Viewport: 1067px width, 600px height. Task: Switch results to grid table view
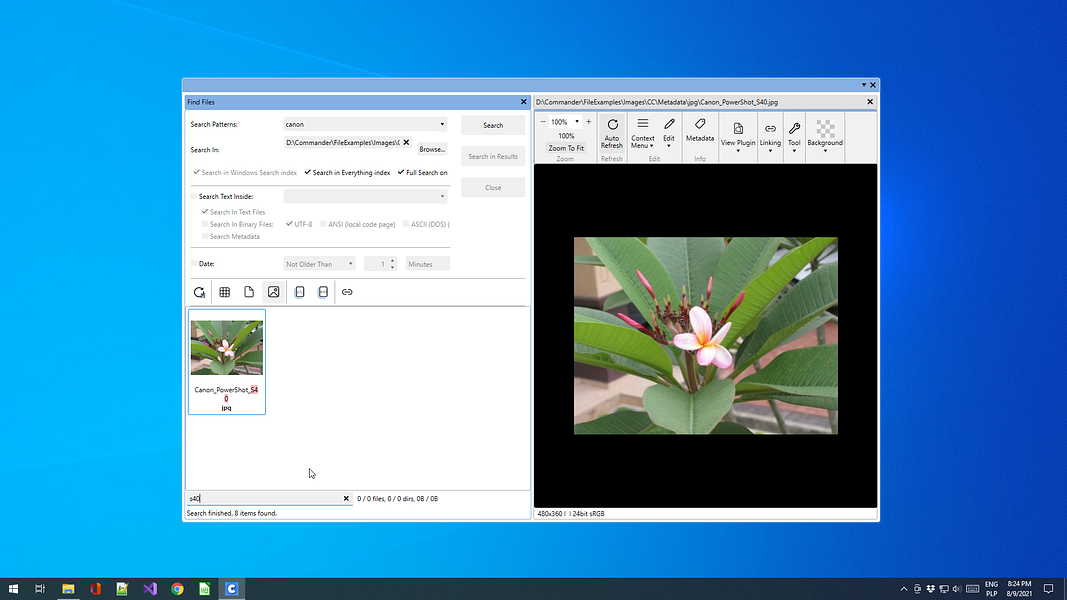tap(225, 292)
